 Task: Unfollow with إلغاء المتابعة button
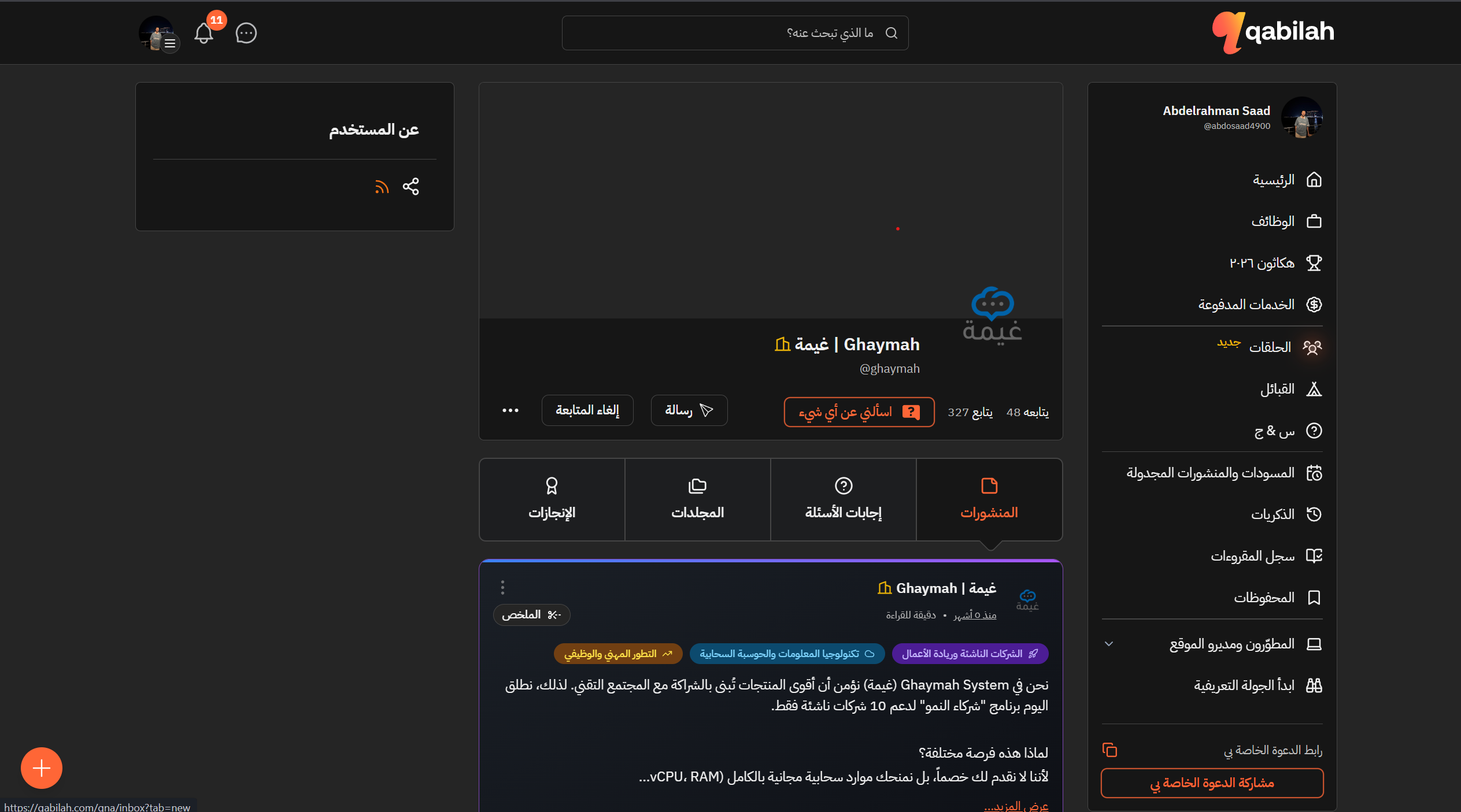pos(587,410)
